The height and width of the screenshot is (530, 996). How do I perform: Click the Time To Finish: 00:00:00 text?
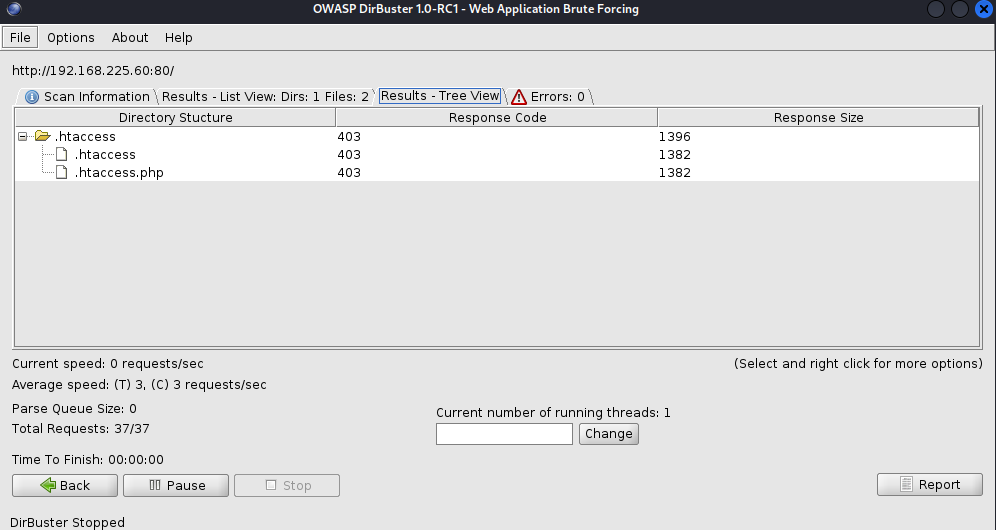pyautogui.click(x=88, y=459)
